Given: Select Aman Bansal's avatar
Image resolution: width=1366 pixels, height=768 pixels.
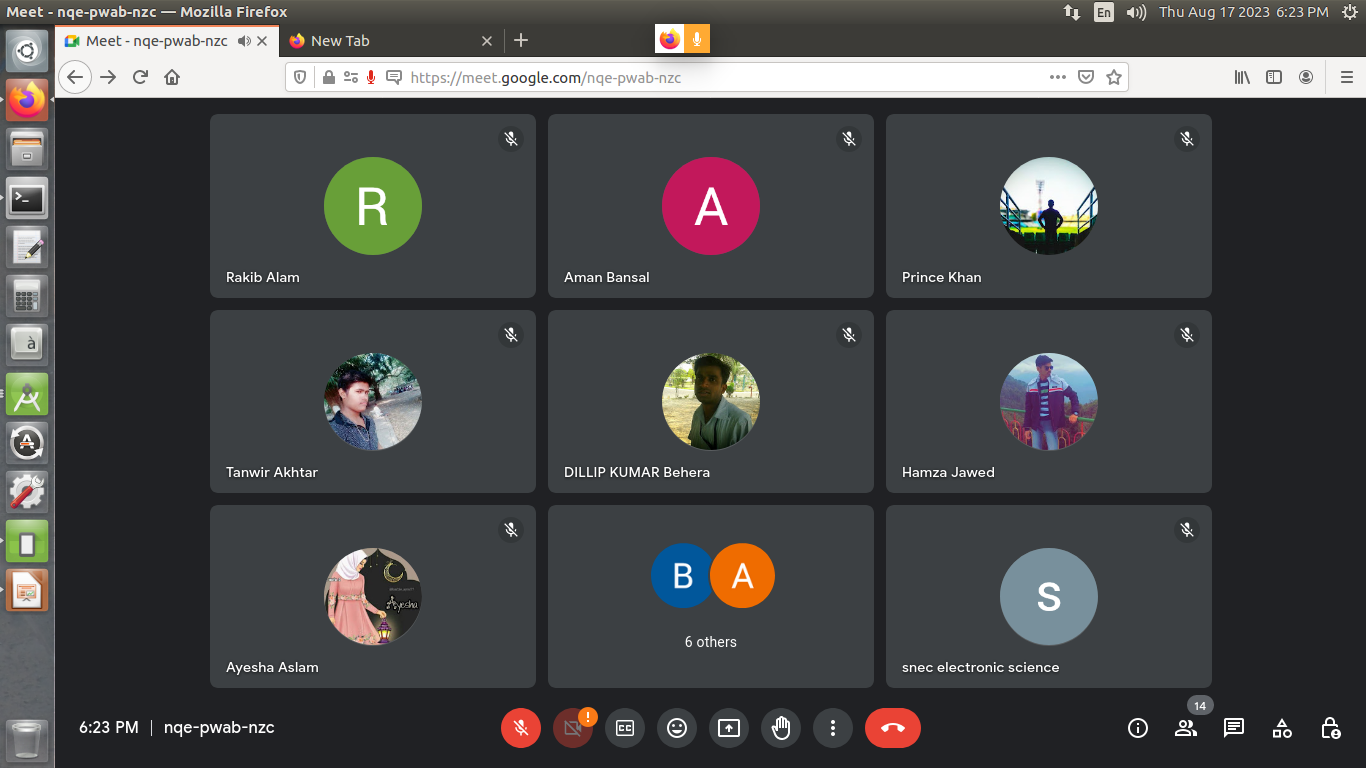Looking at the screenshot, I should [x=711, y=206].
